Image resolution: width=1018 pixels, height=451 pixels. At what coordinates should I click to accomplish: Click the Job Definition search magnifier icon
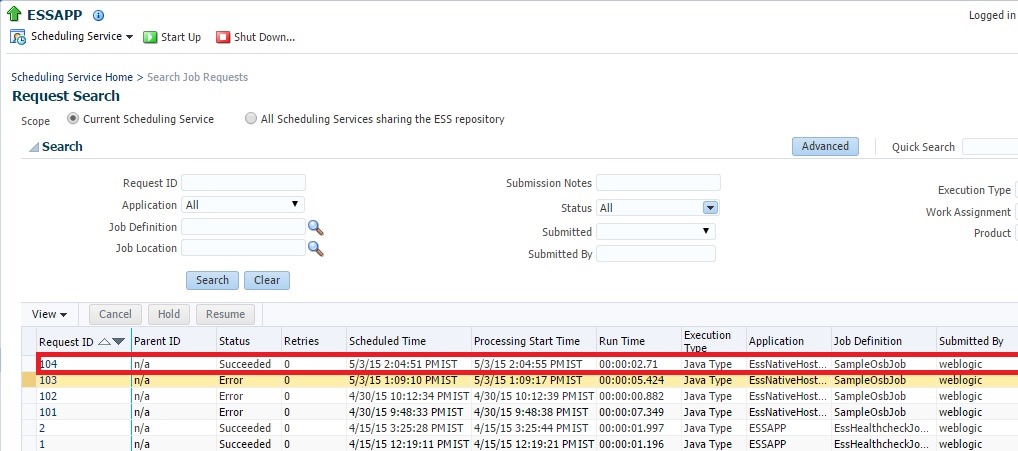pos(316,228)
